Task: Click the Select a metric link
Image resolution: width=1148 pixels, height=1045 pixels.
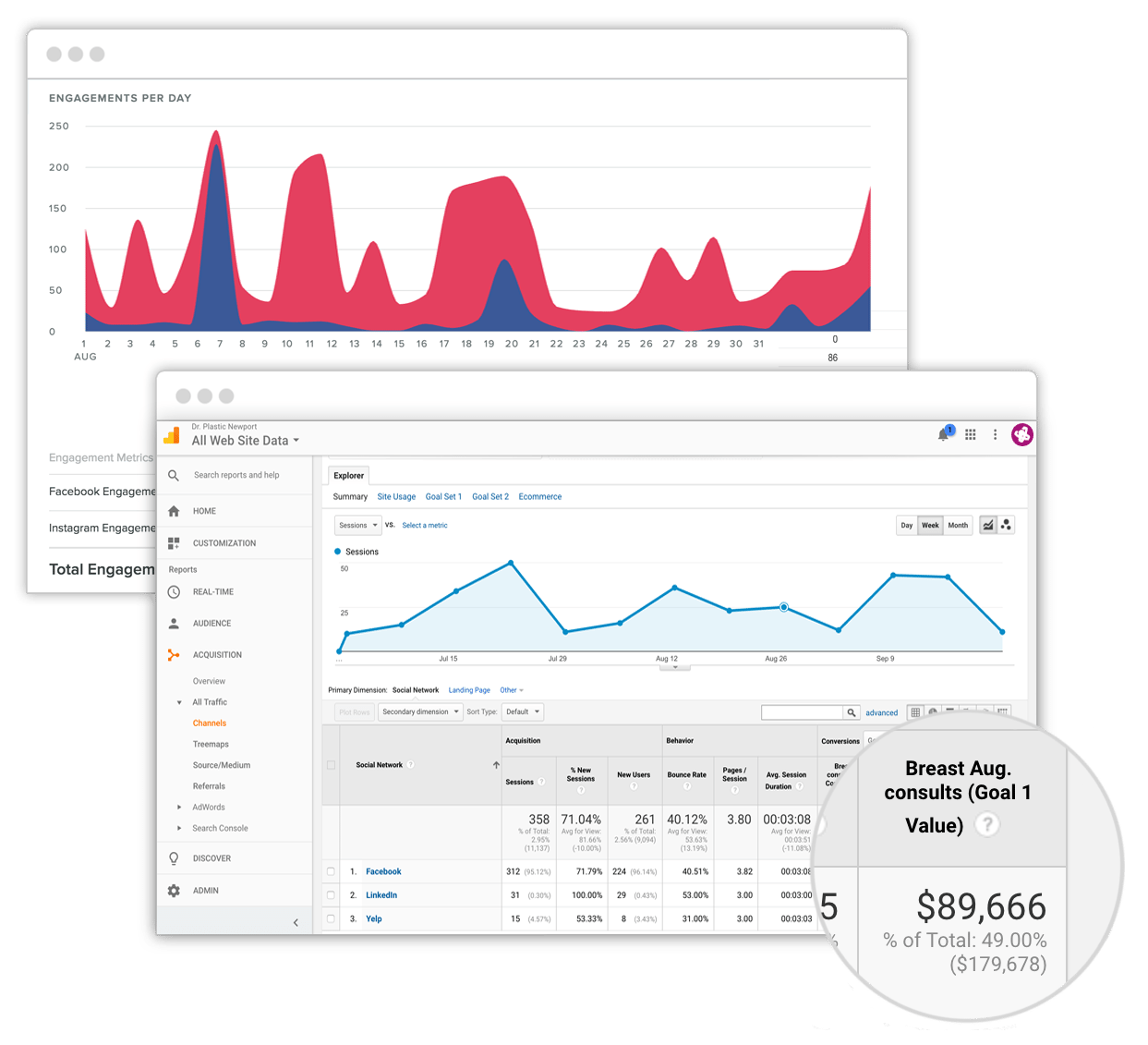Action: tap(425, 525)
